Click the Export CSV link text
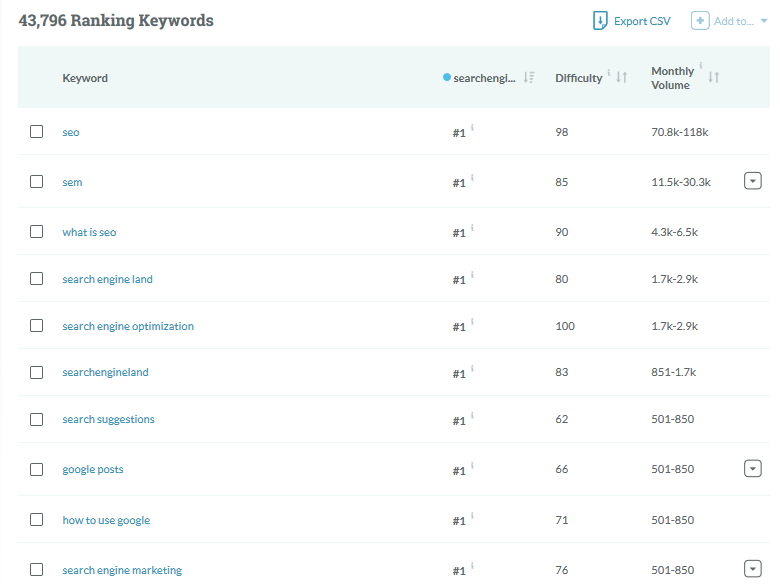 (x=642, y=21)
